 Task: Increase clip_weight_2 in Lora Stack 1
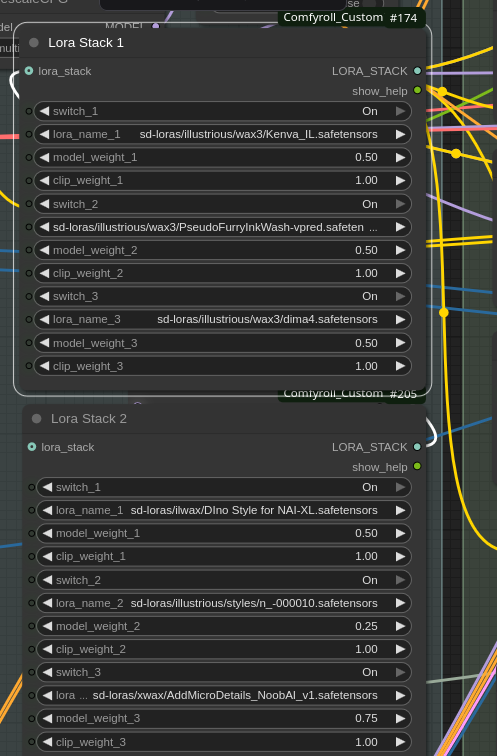click(401, 273)
